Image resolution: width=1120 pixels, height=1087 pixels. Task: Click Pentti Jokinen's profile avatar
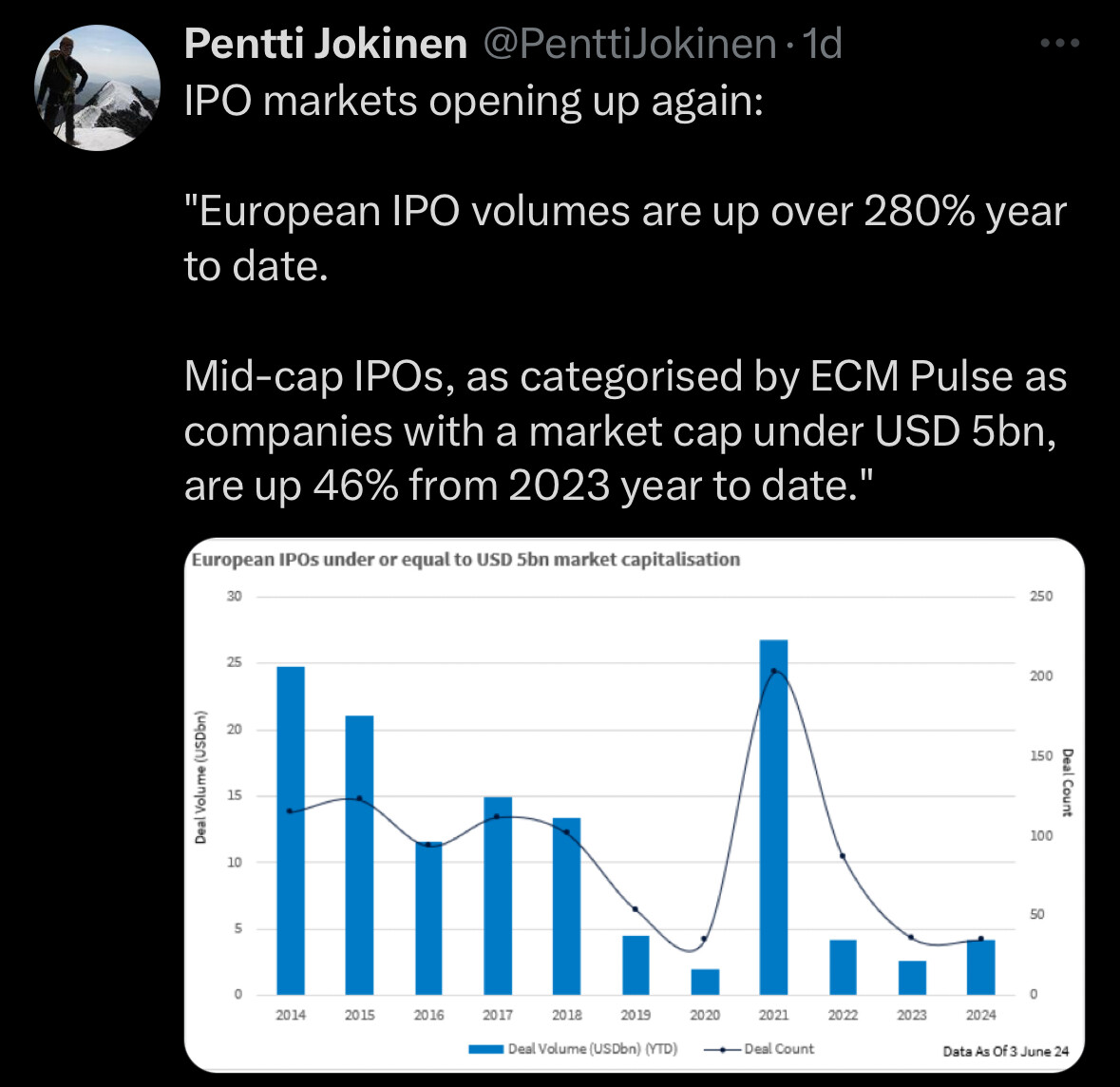pos(98,87)
